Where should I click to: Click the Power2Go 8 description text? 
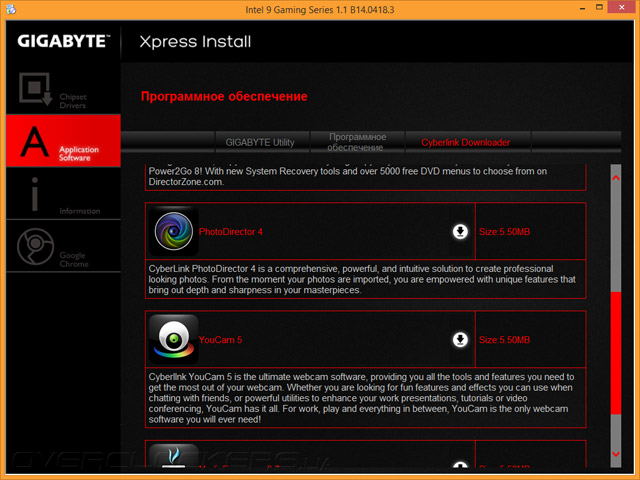pyautogui.click(x=348, y=176)
